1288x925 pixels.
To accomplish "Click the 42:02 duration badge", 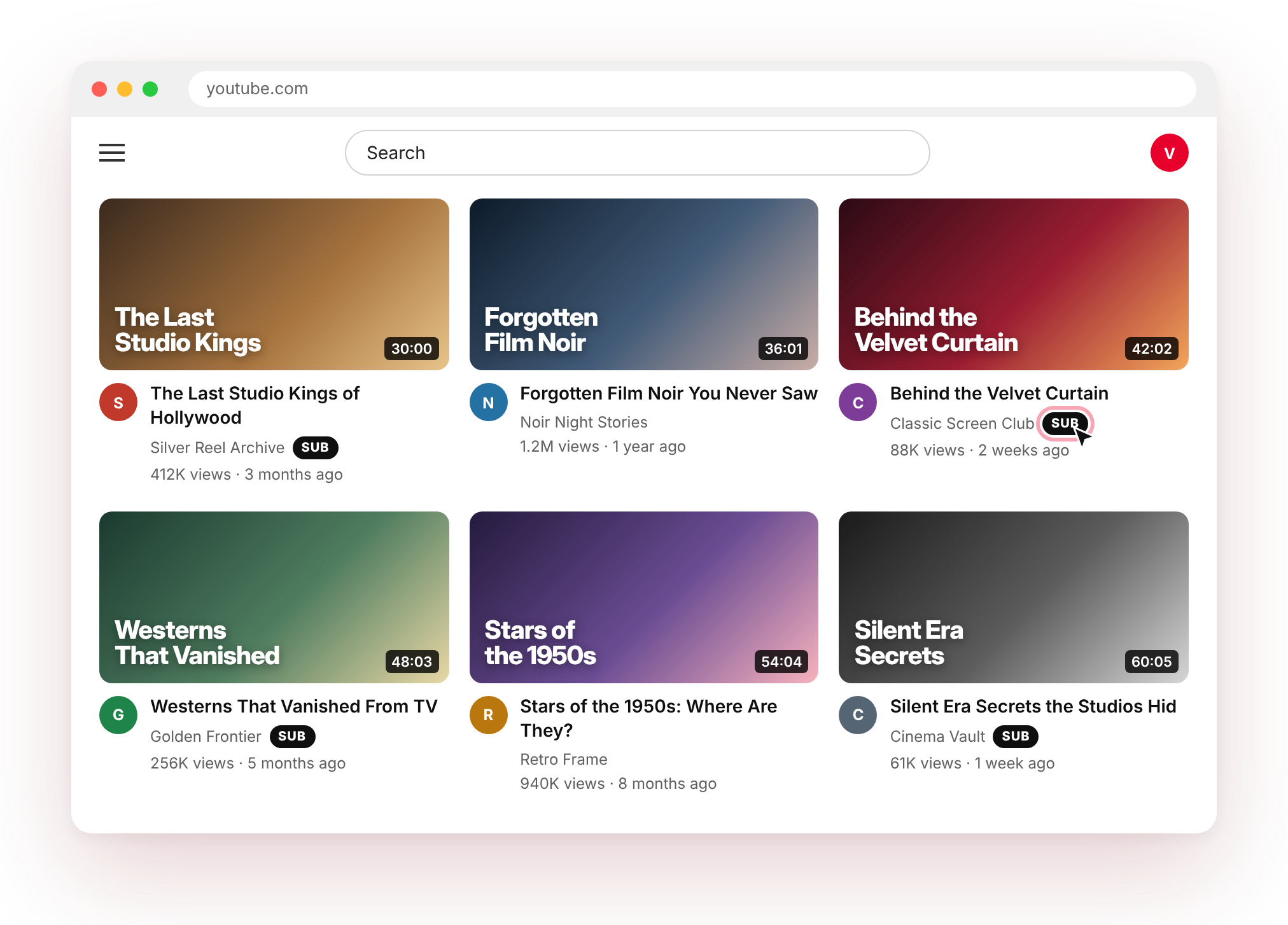I will [1152, 349].
